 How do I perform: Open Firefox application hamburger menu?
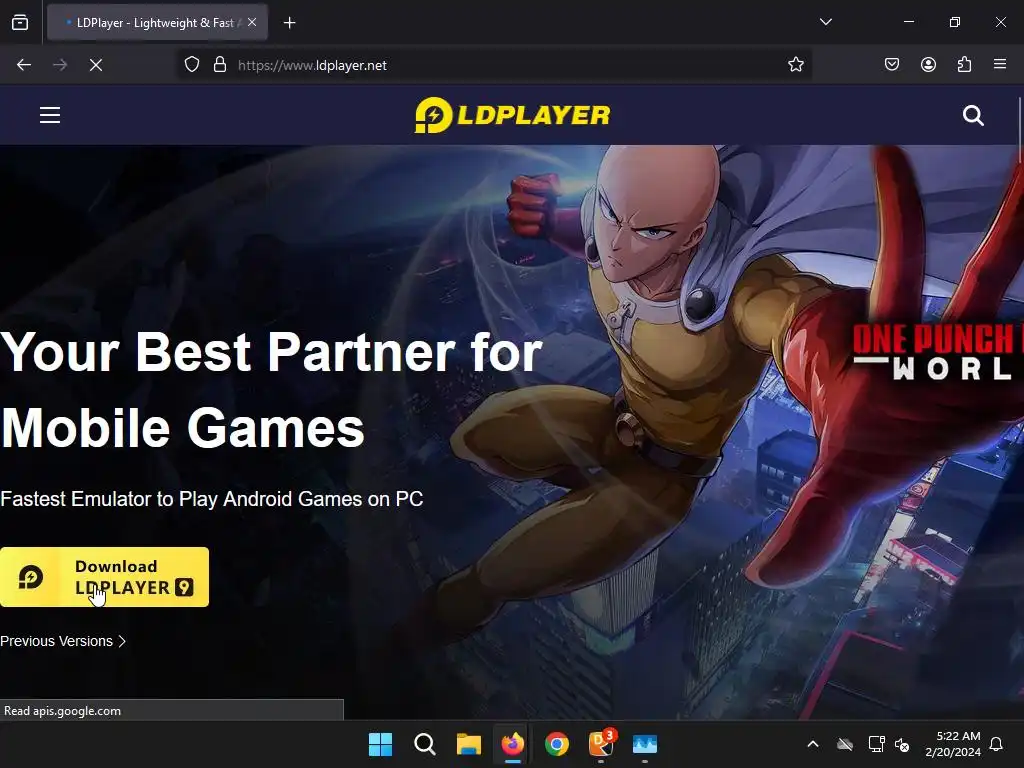click(x=1000, y=65)
